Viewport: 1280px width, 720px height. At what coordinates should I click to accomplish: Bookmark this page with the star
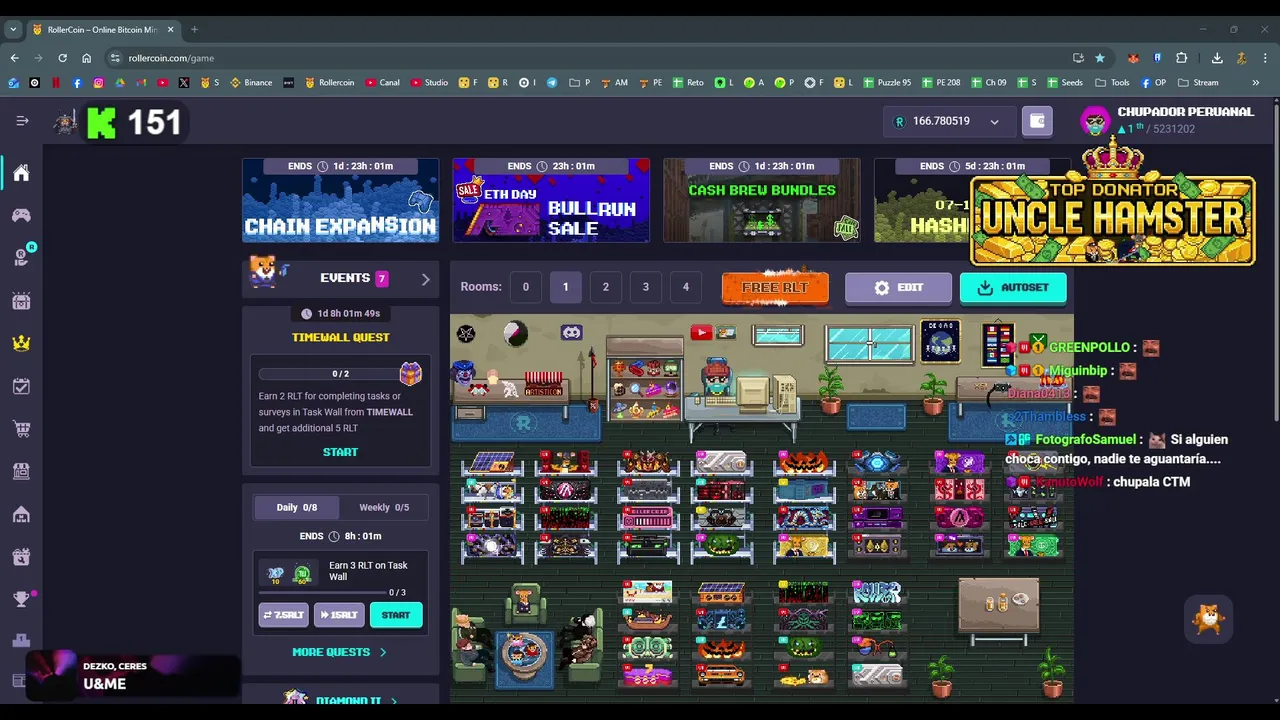click(1100, 58)
